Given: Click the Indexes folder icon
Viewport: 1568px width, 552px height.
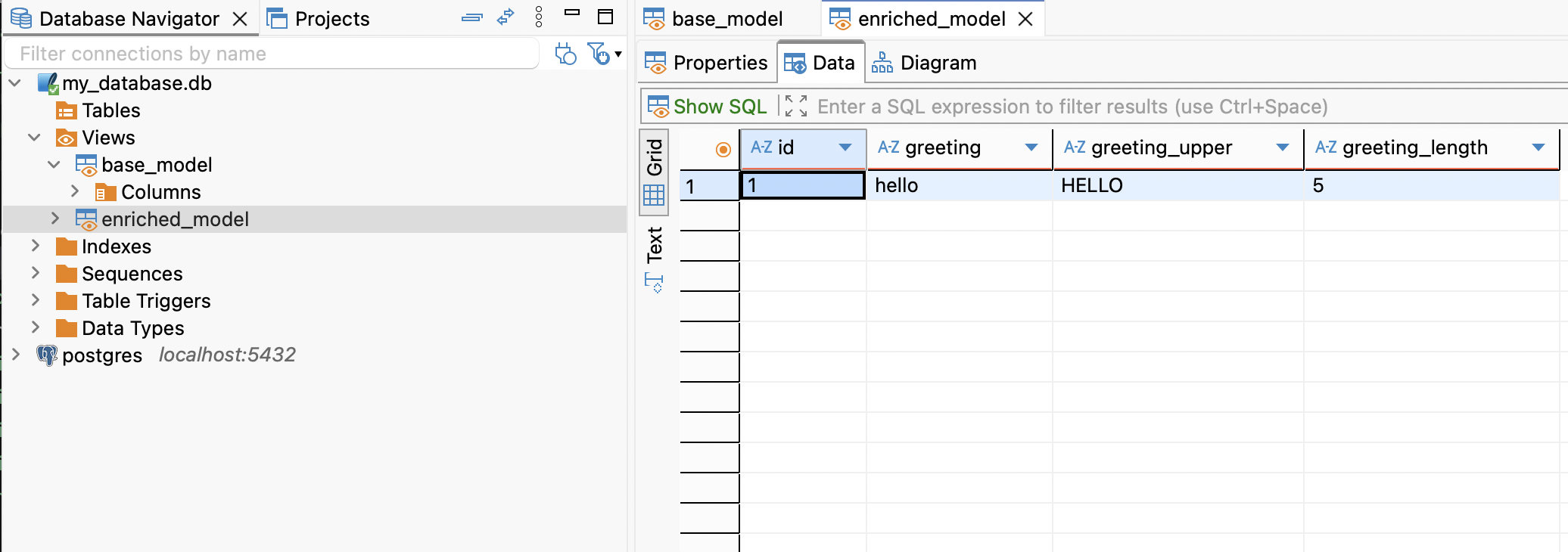Looking at the screenshot, I should 67,247.
